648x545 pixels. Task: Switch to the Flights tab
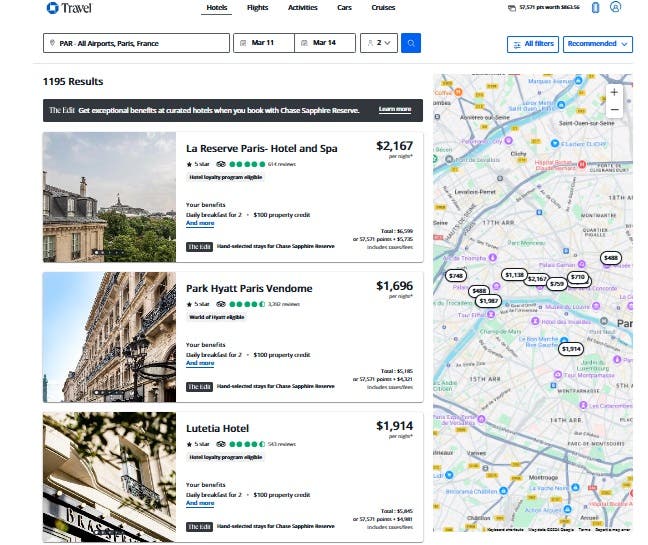[x=257, y=7]
